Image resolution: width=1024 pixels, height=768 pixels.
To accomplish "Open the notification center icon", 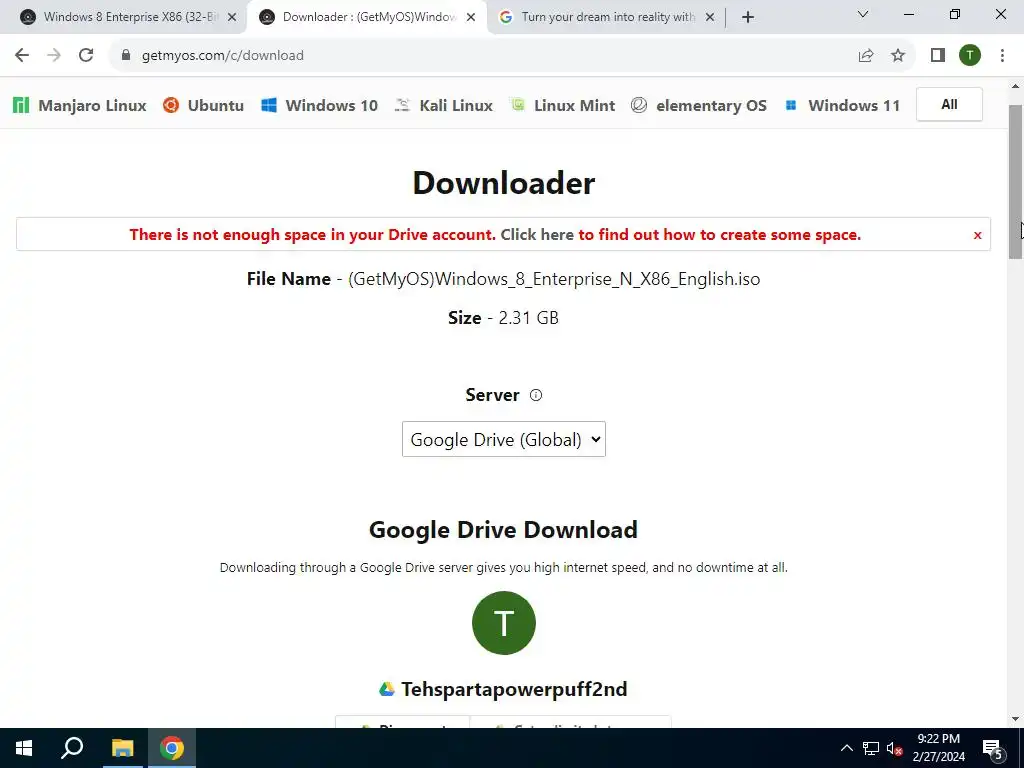I will [x=993, y=748].
